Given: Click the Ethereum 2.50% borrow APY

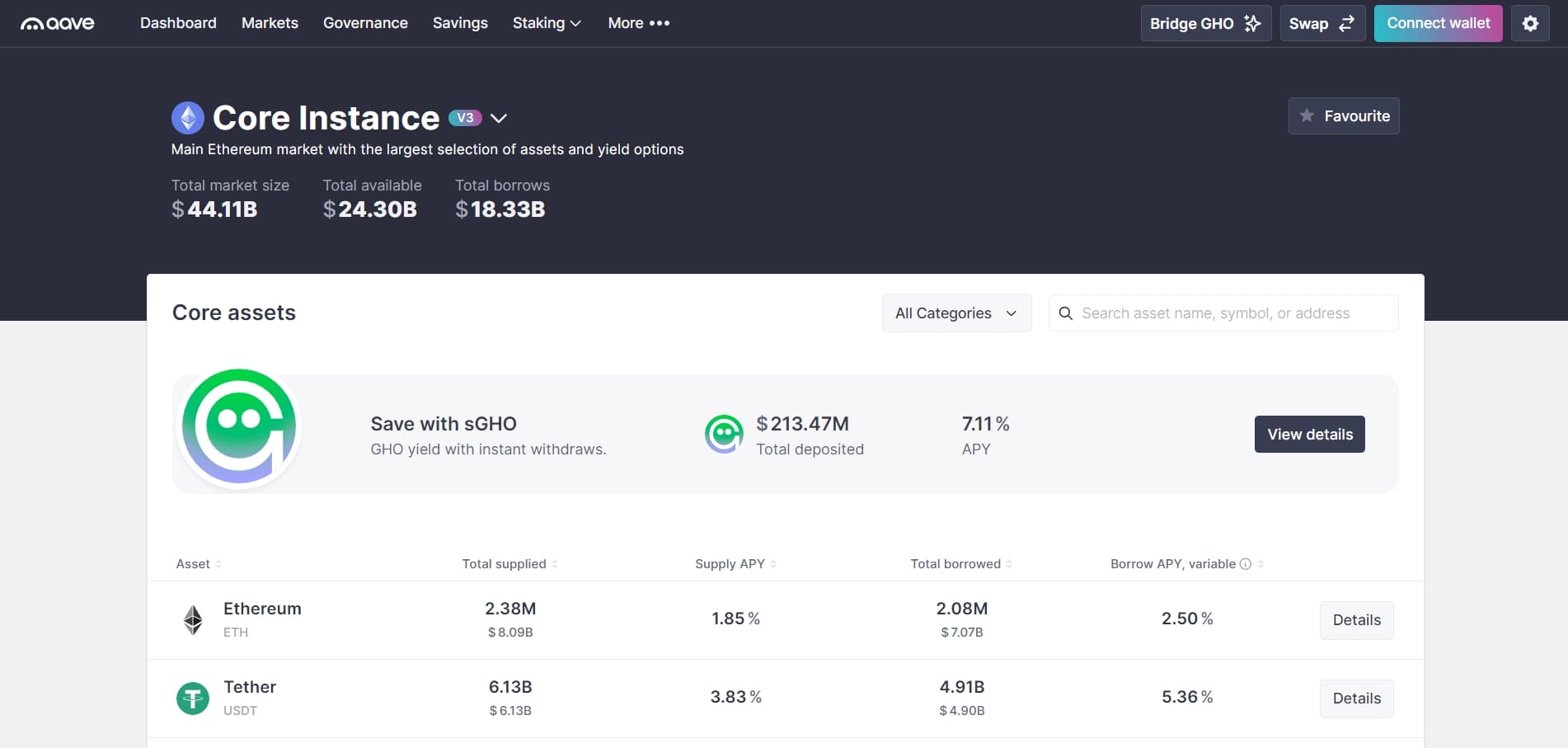Looking at the screenshot, I should (1187, 619).
